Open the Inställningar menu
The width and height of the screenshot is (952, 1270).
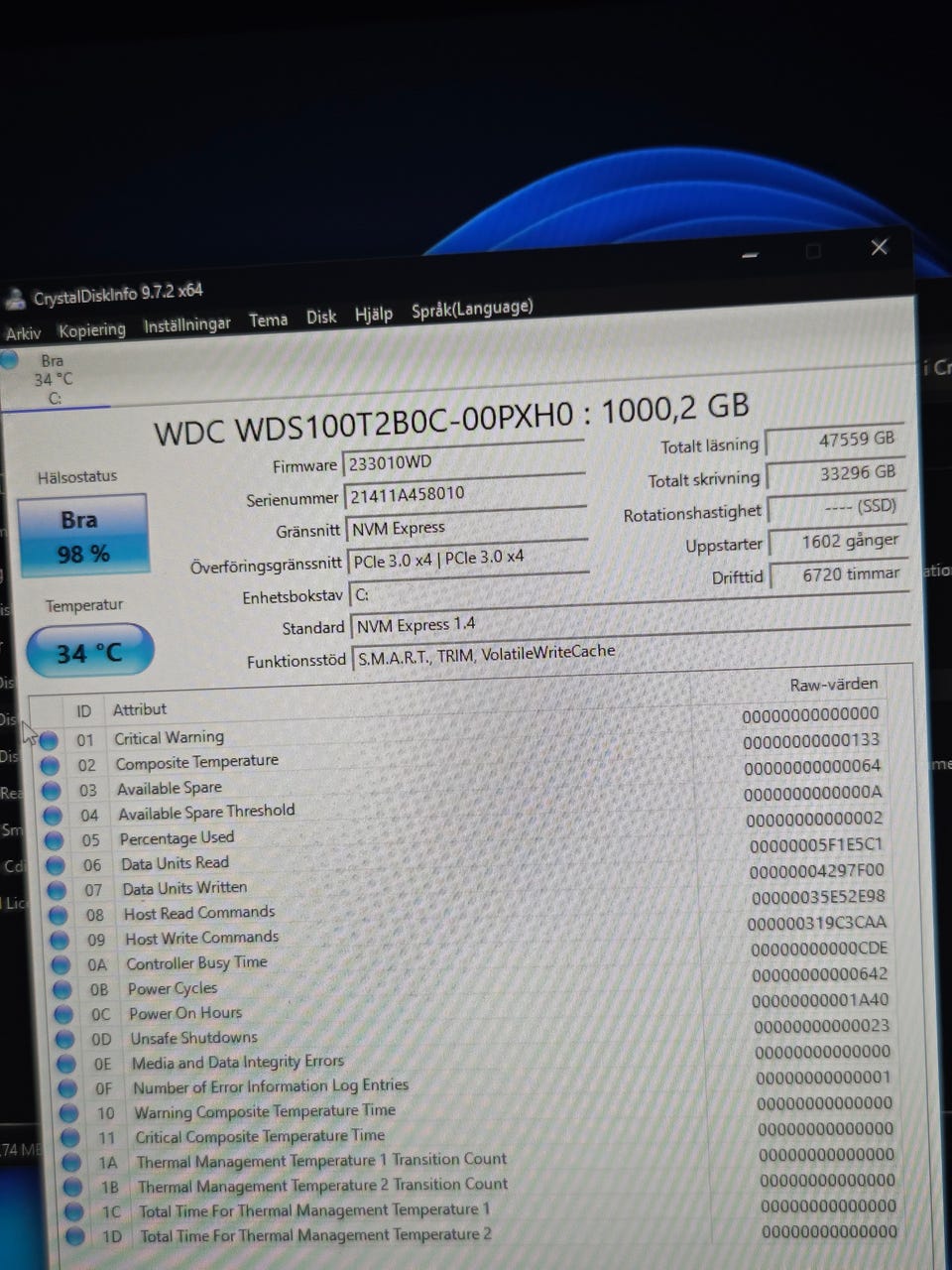(x=186, y=324)
